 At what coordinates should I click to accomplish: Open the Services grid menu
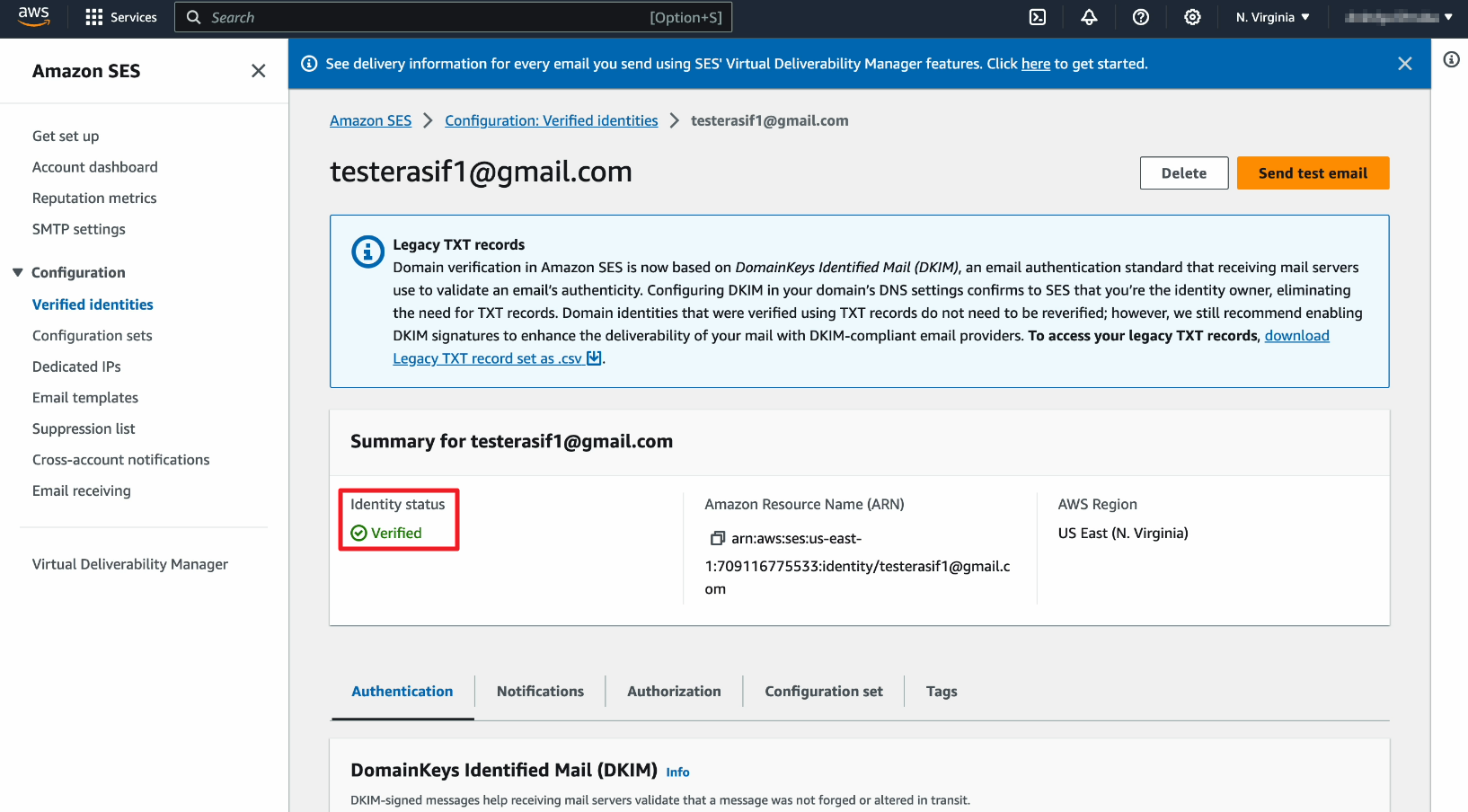pyautogui.click(x=120, y=17)
